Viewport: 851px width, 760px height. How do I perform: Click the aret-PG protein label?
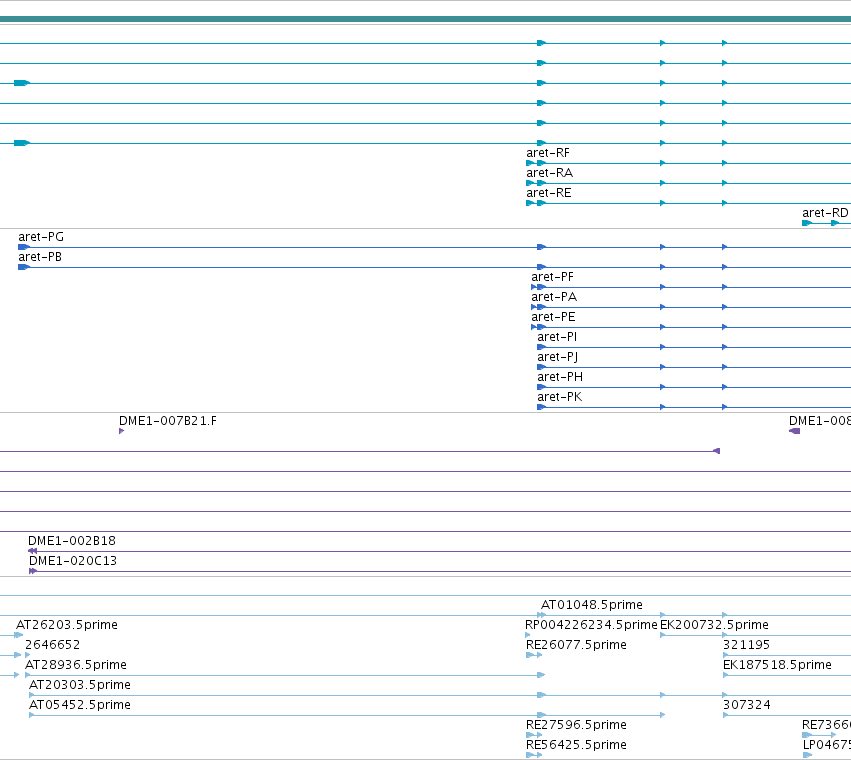[x=41, y=237]
